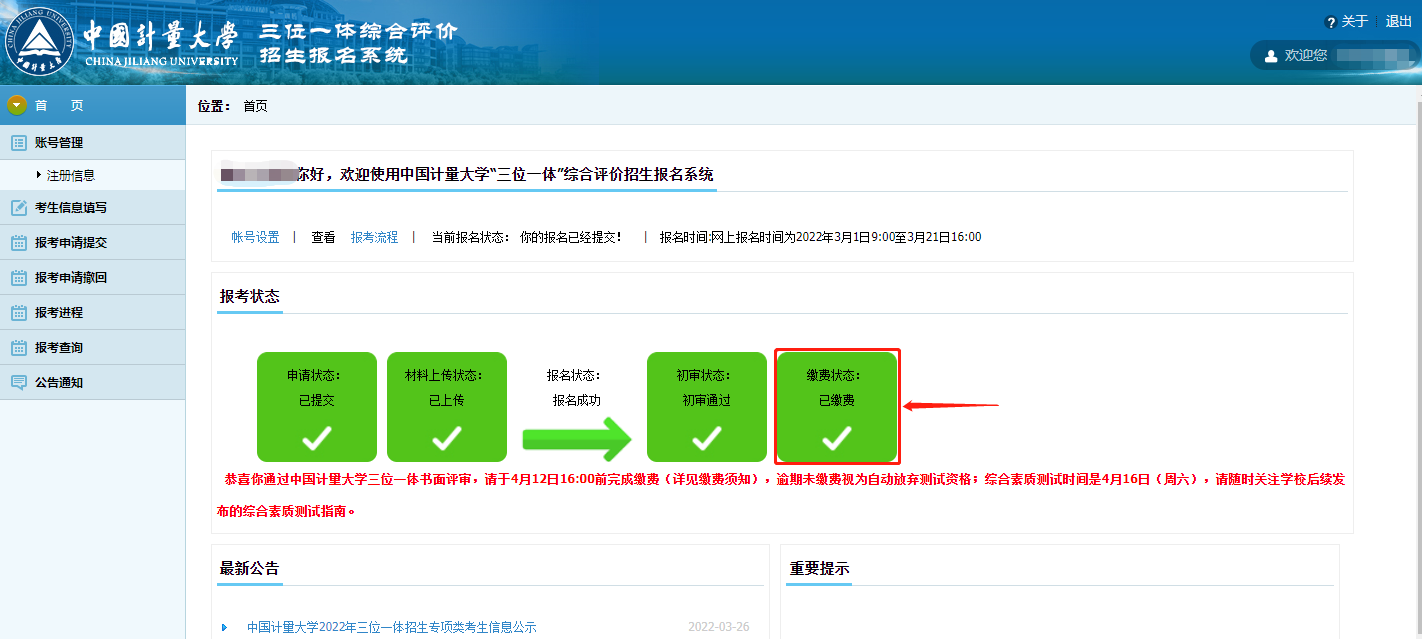The height and width of the screenshot is (639, 1422).
Task: Click the green 申请状态 已提交 box
Action: click(316, 406)
